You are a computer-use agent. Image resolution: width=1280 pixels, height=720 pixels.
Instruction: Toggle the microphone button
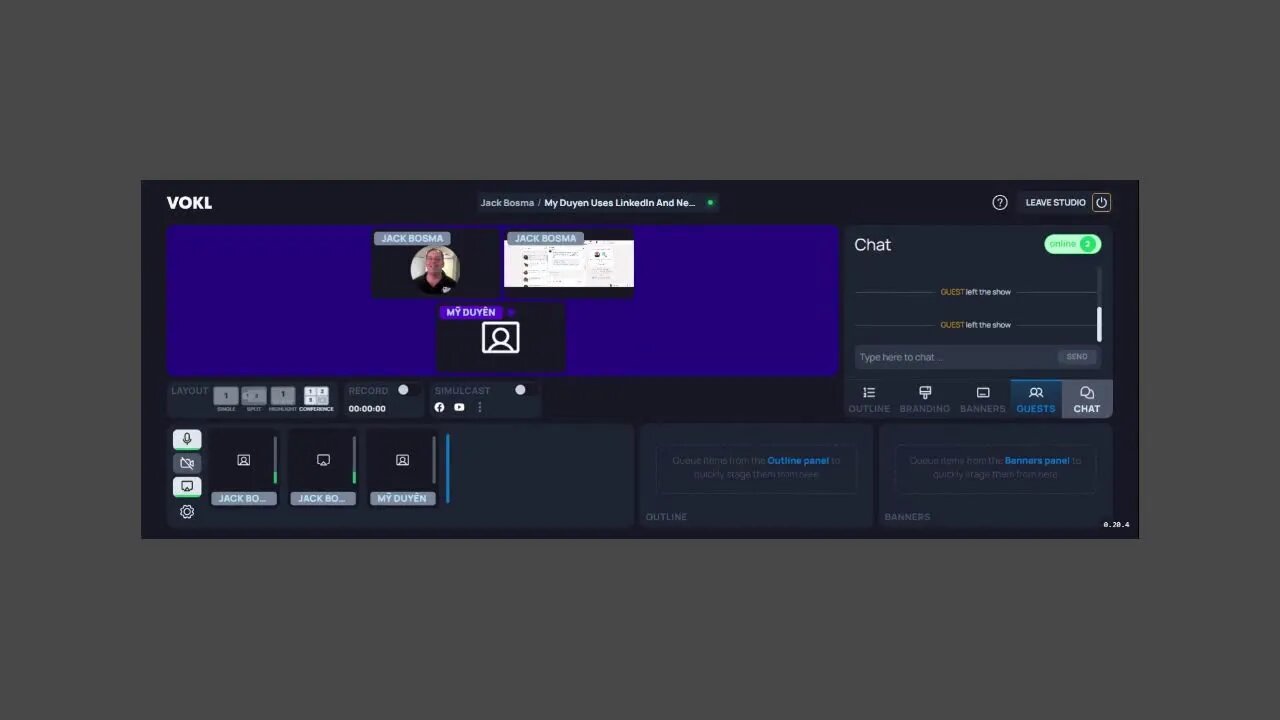(187, 439)
